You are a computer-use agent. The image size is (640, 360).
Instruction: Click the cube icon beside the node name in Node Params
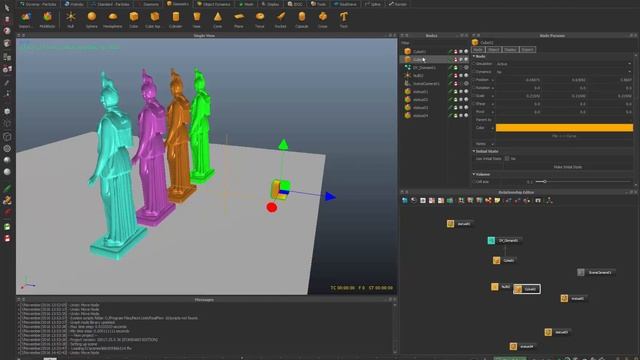pos(475,42)
